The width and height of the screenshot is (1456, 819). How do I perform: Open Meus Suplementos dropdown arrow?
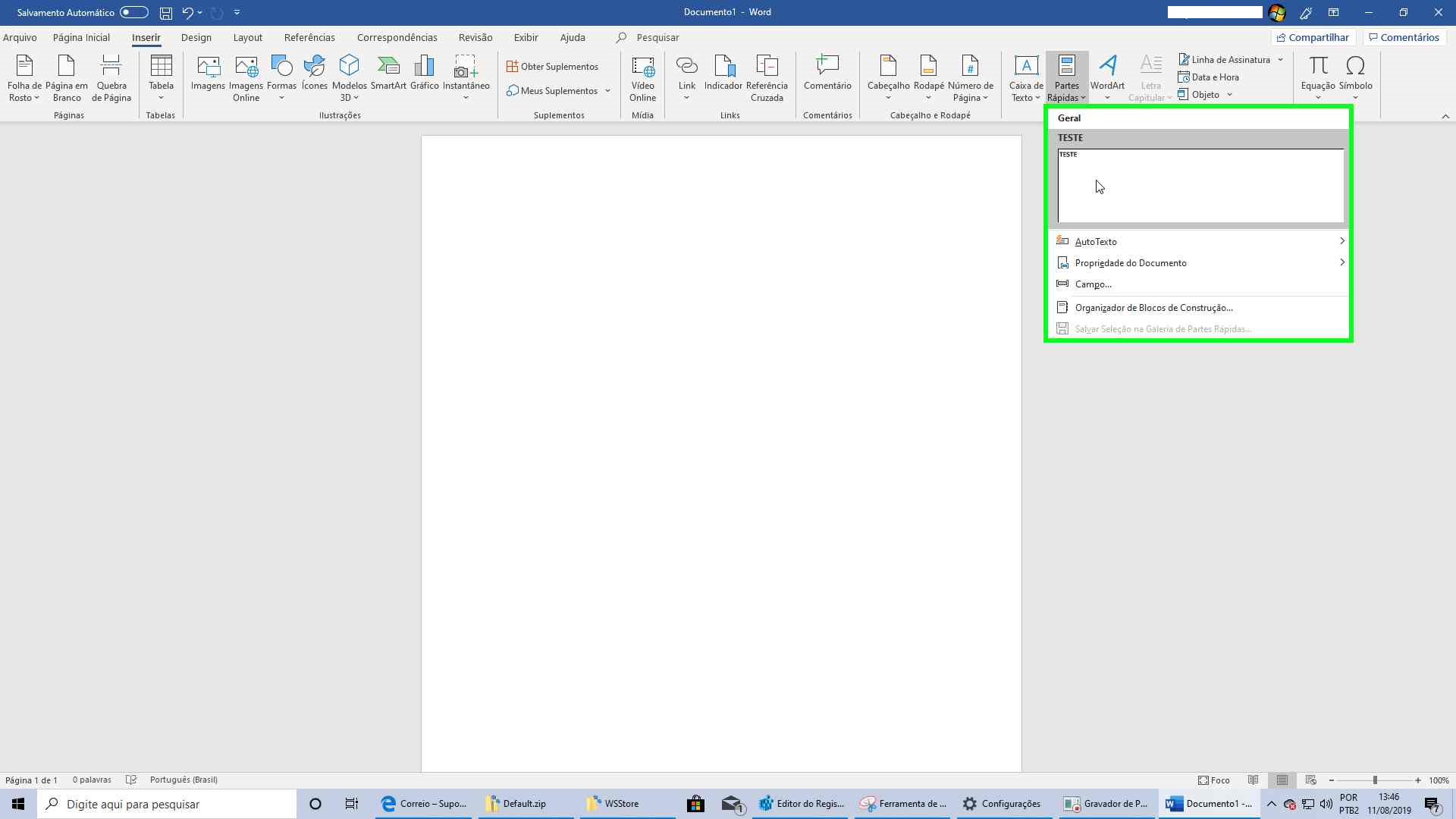[x=607, y=91]
